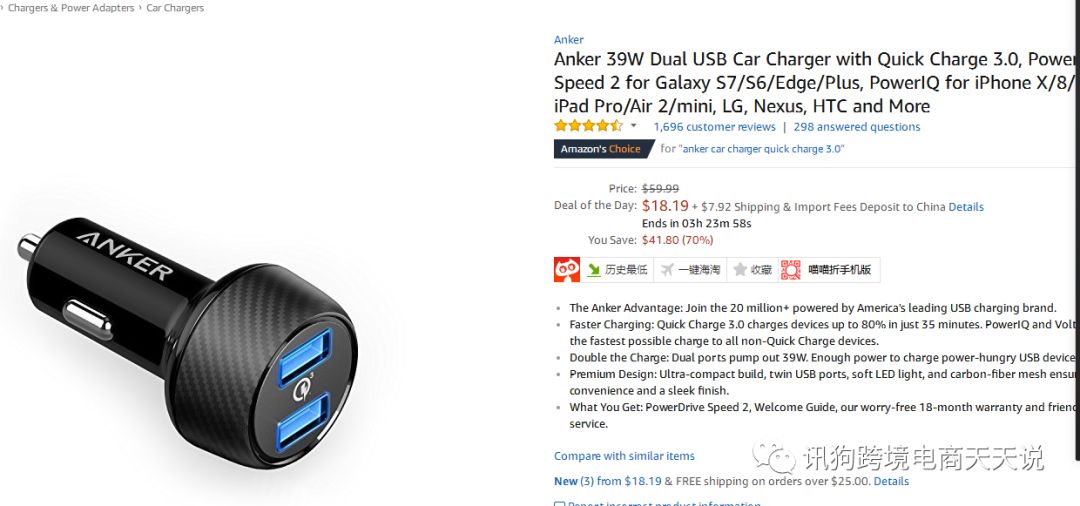Click the Amazon's Choice badge
Image resolution: width=1080 pixels, height=506 pixels.
(602, 149)
